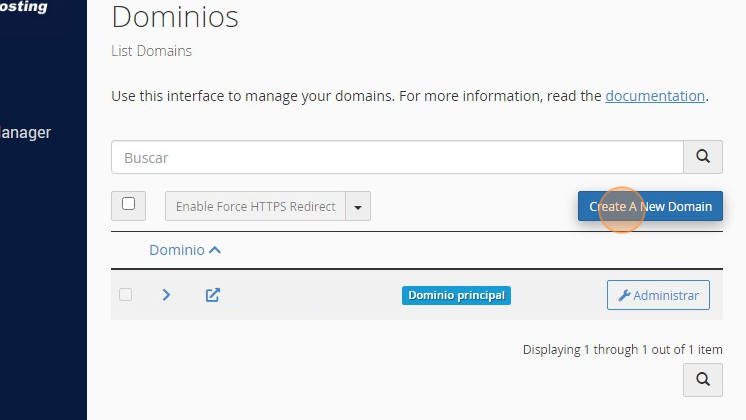Open the domain in a new window icon
Viewport: 746px width, 420px height.
click(213, 295)
